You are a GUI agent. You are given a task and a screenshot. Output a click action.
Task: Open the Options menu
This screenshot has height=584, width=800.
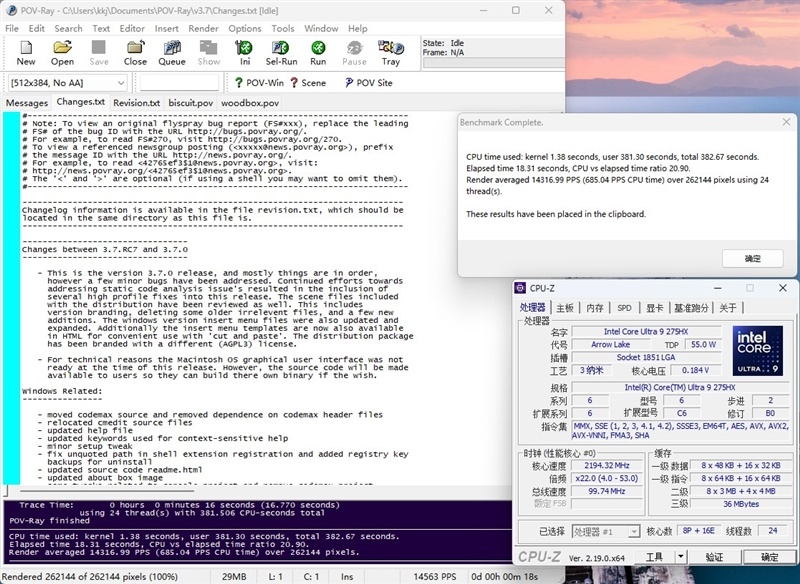[244, 29]
